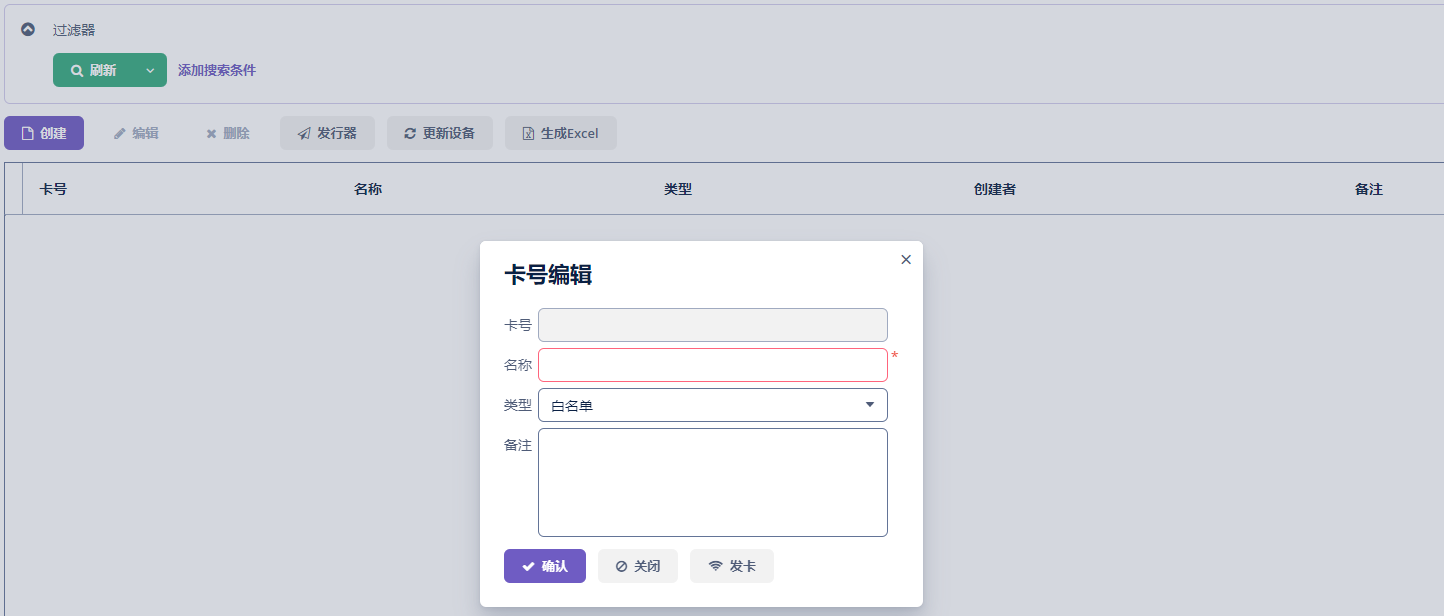The image size is (1444, 616).
Task: Click the 添加搜索条件 link
Action: click(x=217, y=70)
